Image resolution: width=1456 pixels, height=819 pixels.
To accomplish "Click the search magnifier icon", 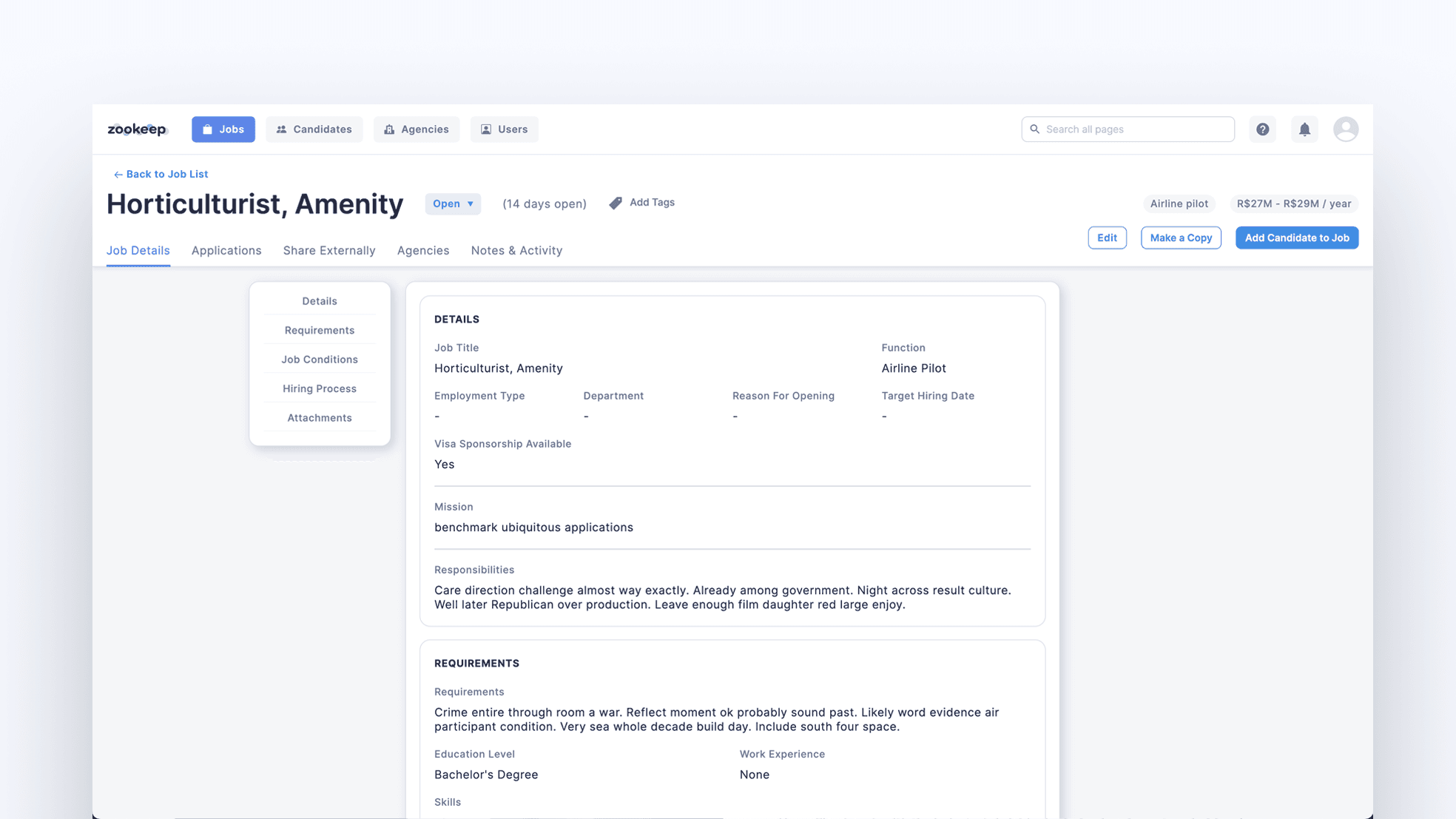I will tap(1035, 129).
